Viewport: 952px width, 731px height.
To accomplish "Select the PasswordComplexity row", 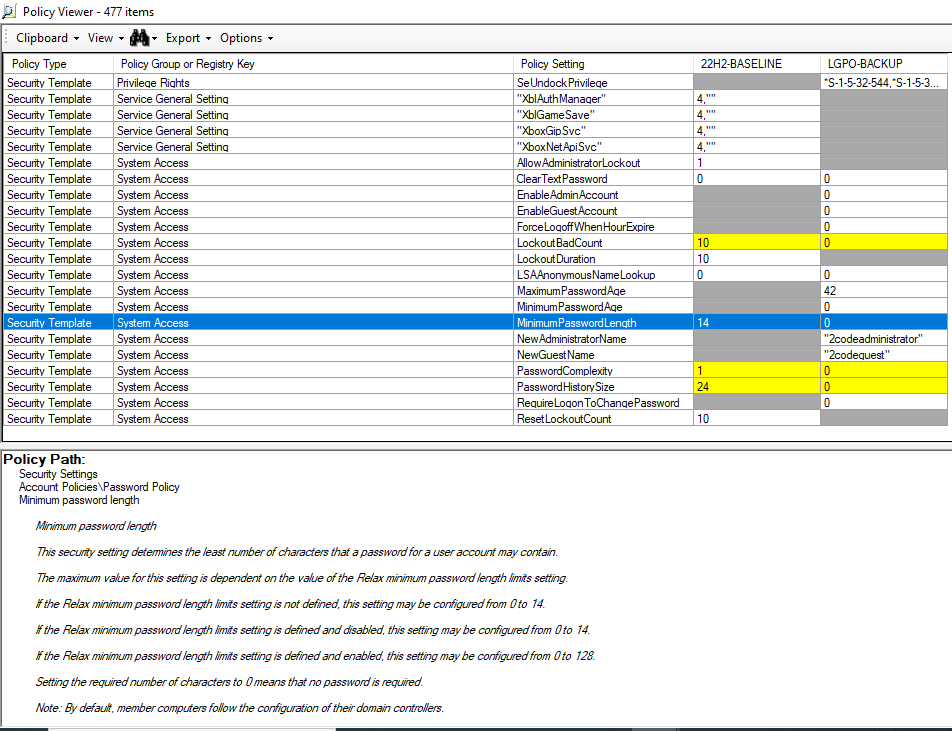I will (x=564, y=371).
